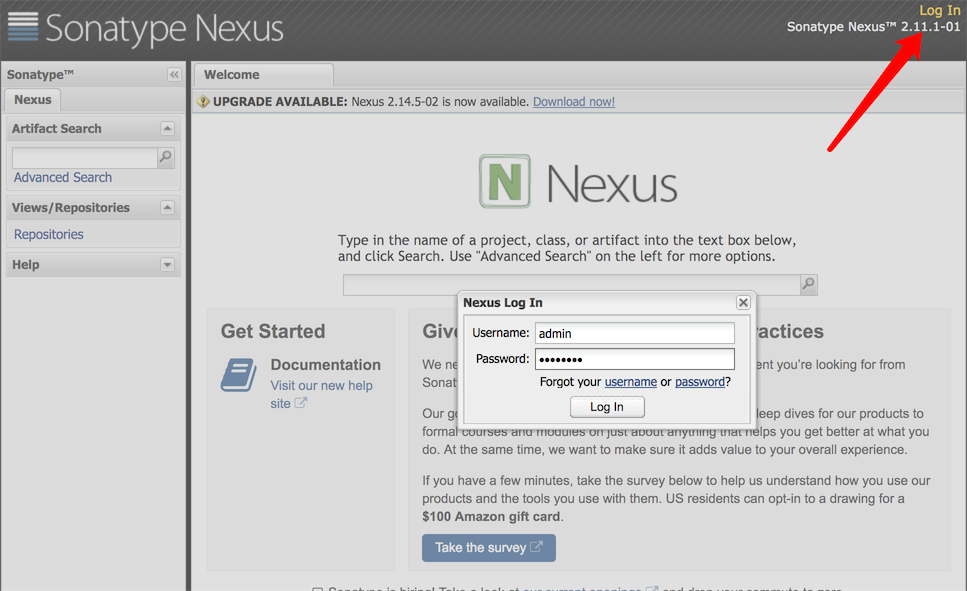Screen dimensions: 967x591
Task: Click the $100 Amazon gift card text
Action: 492,517
